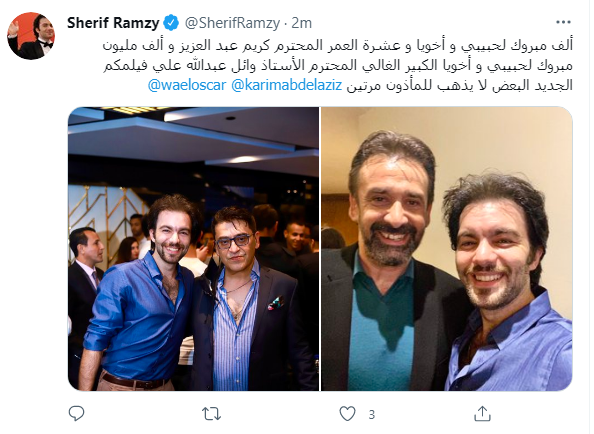
Task: Click the first line of Arabic tweet text
Action: coord(338,45)
